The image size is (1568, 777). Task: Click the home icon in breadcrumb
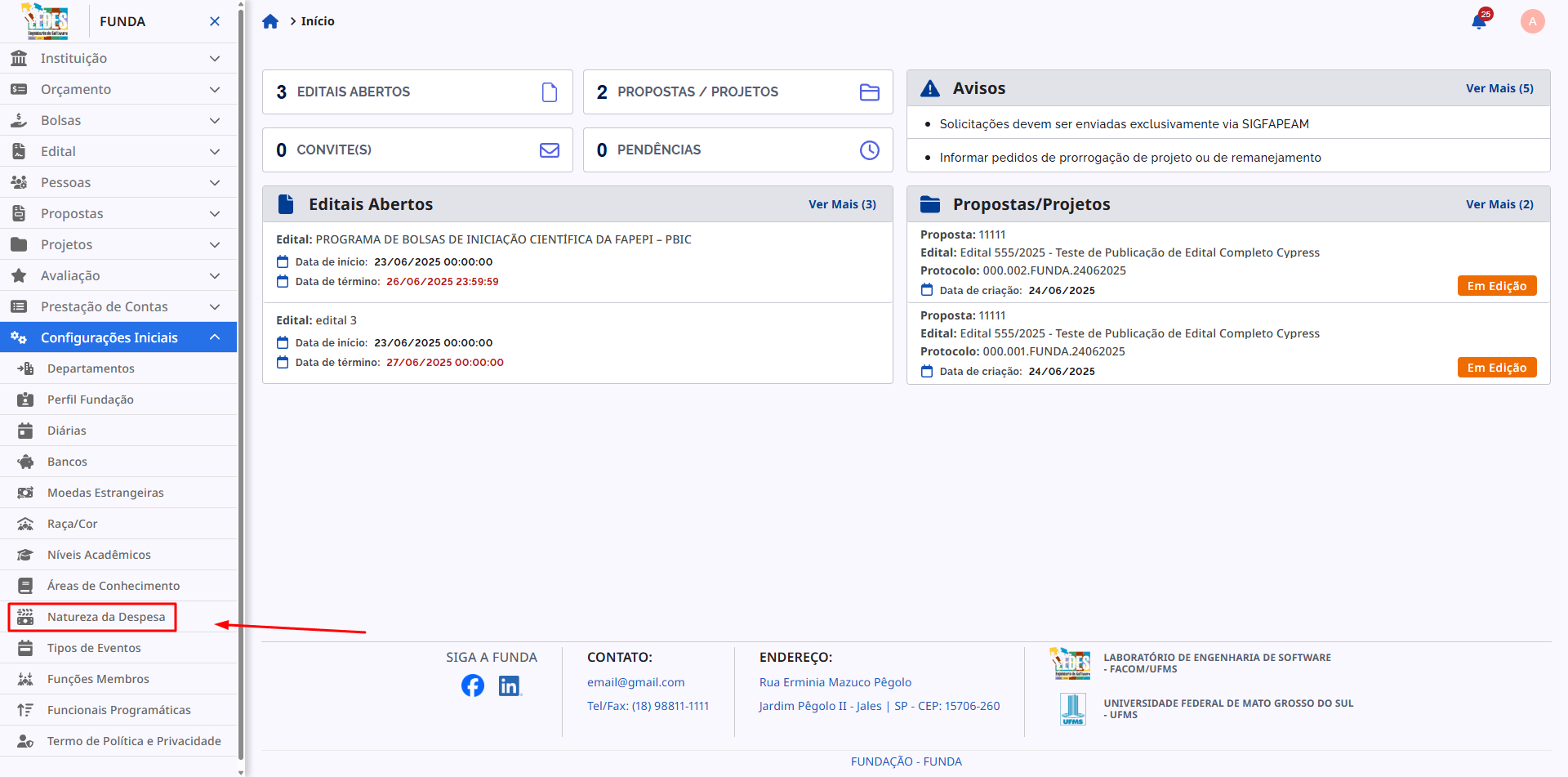(270, 21)
